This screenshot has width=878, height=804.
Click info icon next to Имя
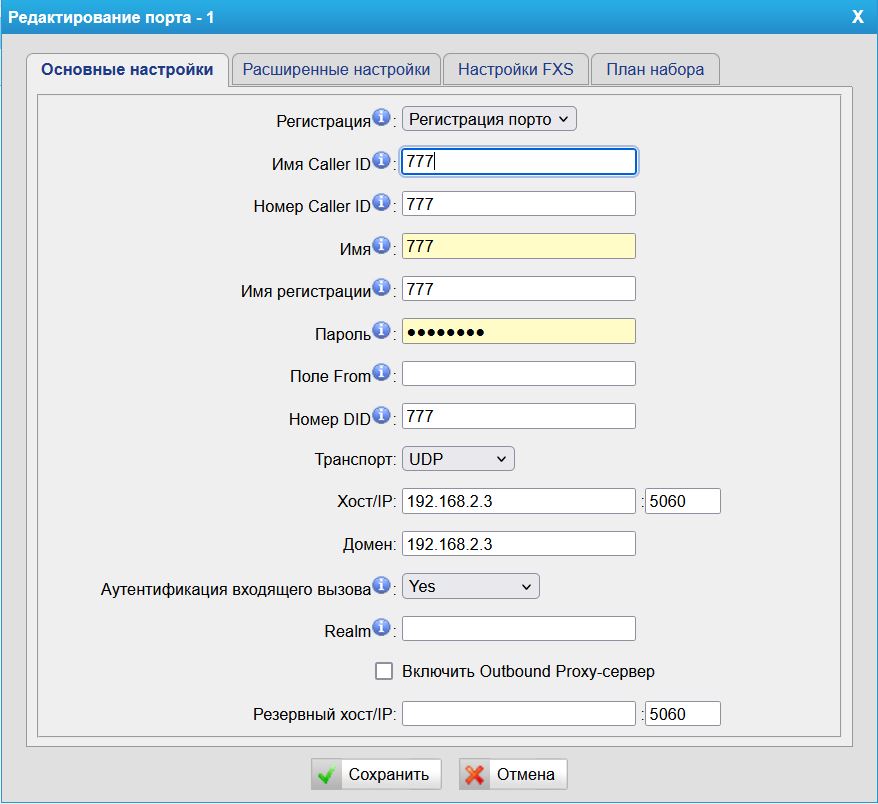click(x=381, y=245)
